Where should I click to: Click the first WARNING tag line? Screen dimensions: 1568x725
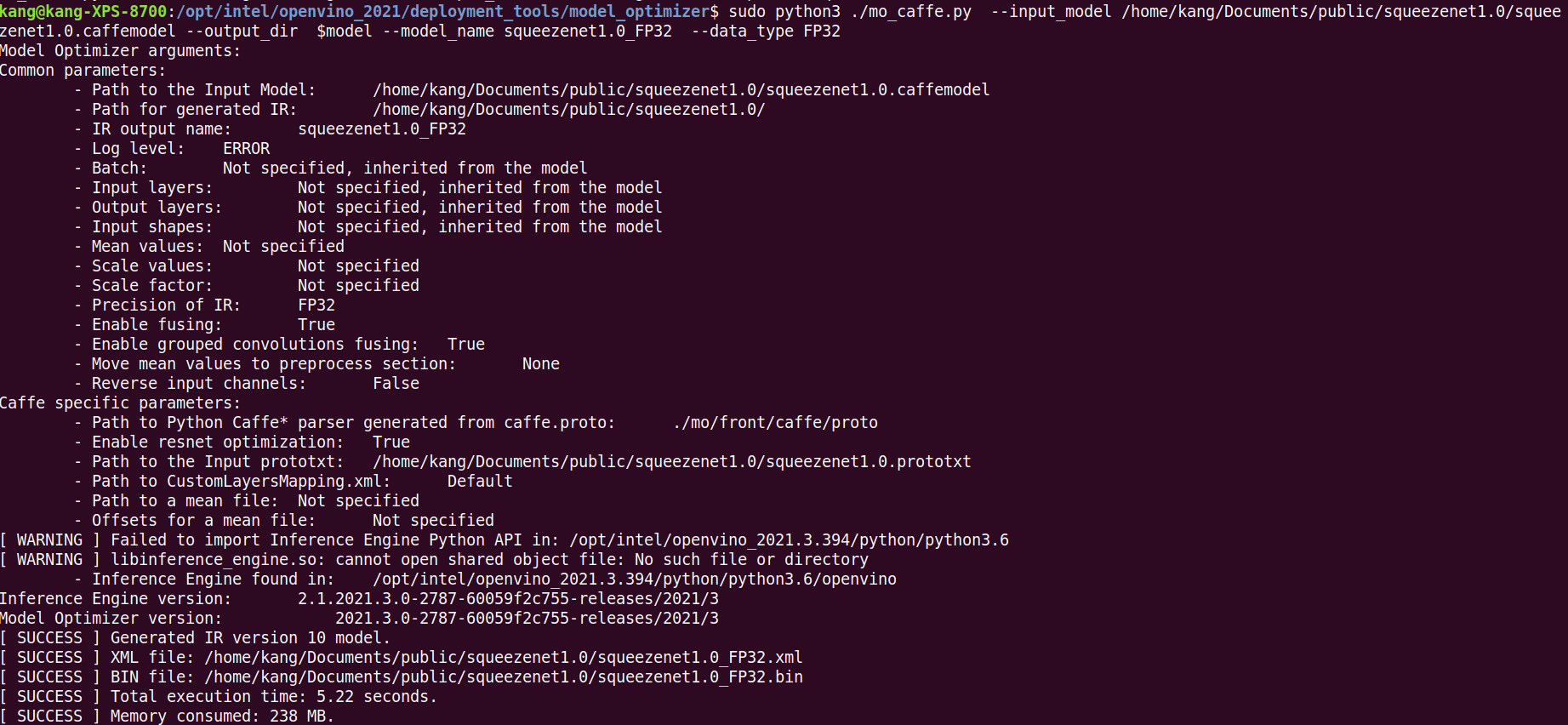coord(505,539)
